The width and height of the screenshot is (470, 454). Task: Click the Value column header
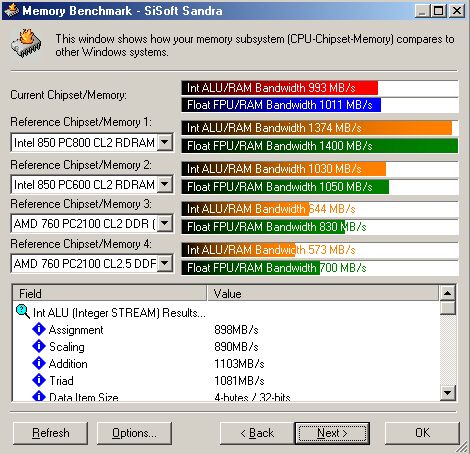(323, 293)
